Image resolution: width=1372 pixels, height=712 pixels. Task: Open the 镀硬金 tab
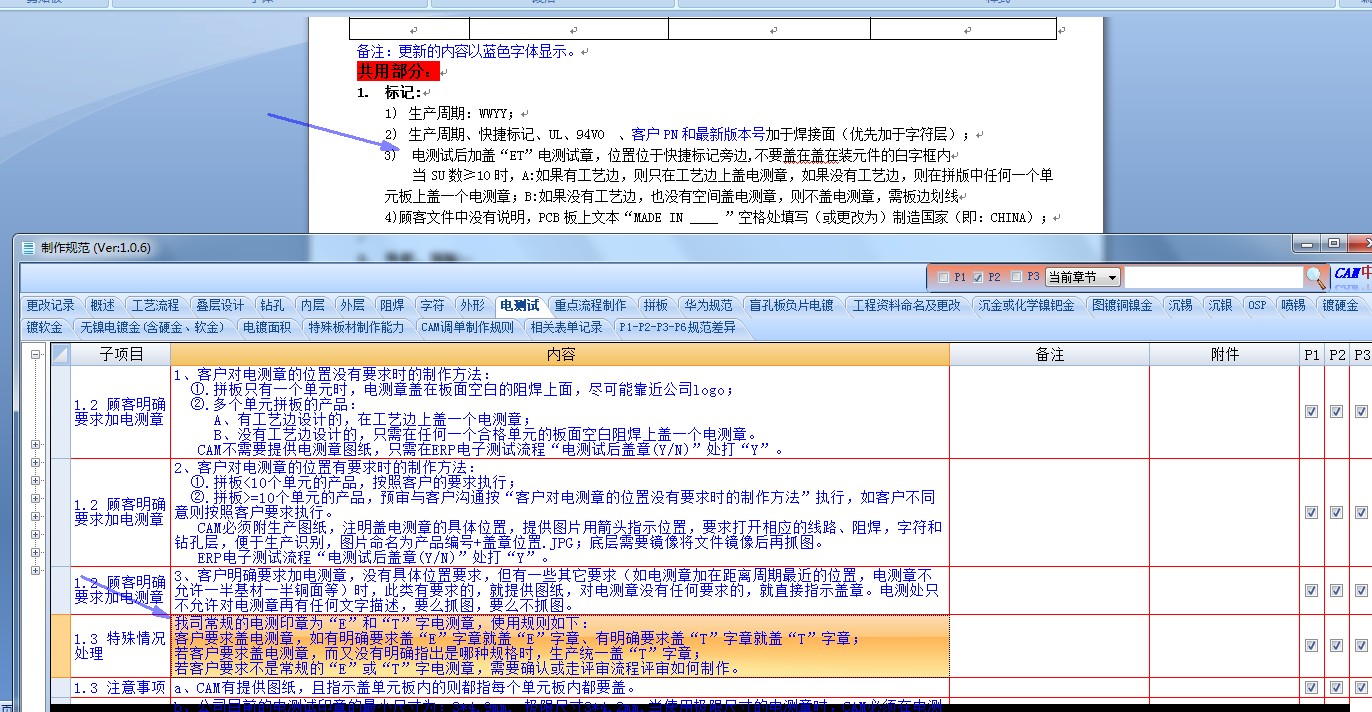click(x=1340, y=305)
